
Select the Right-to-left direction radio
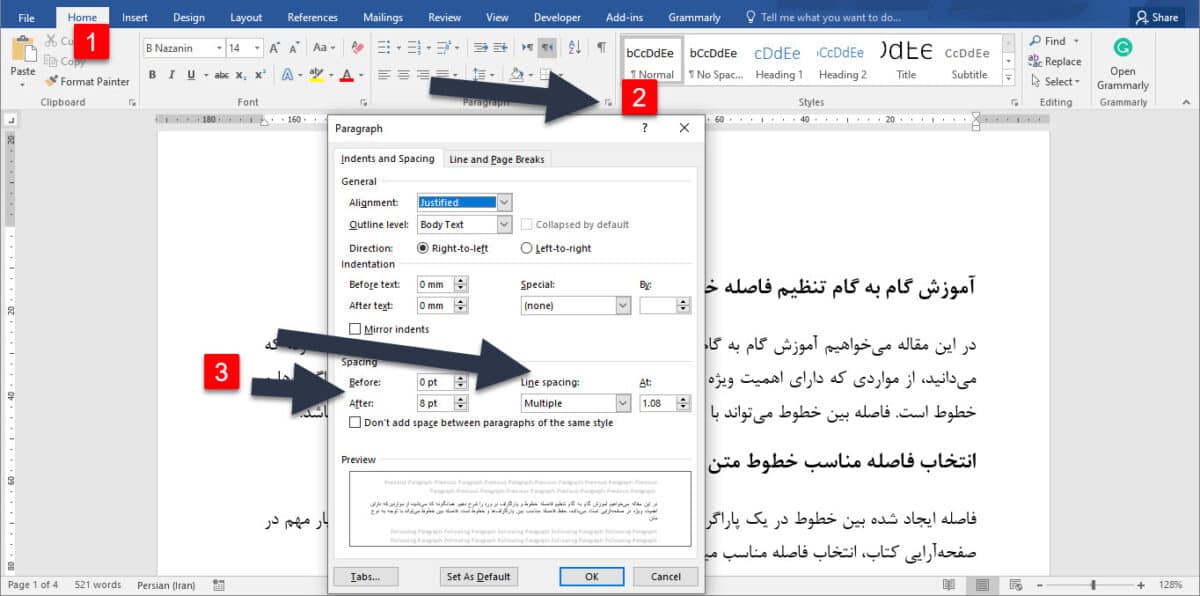(x=423, y=248)
